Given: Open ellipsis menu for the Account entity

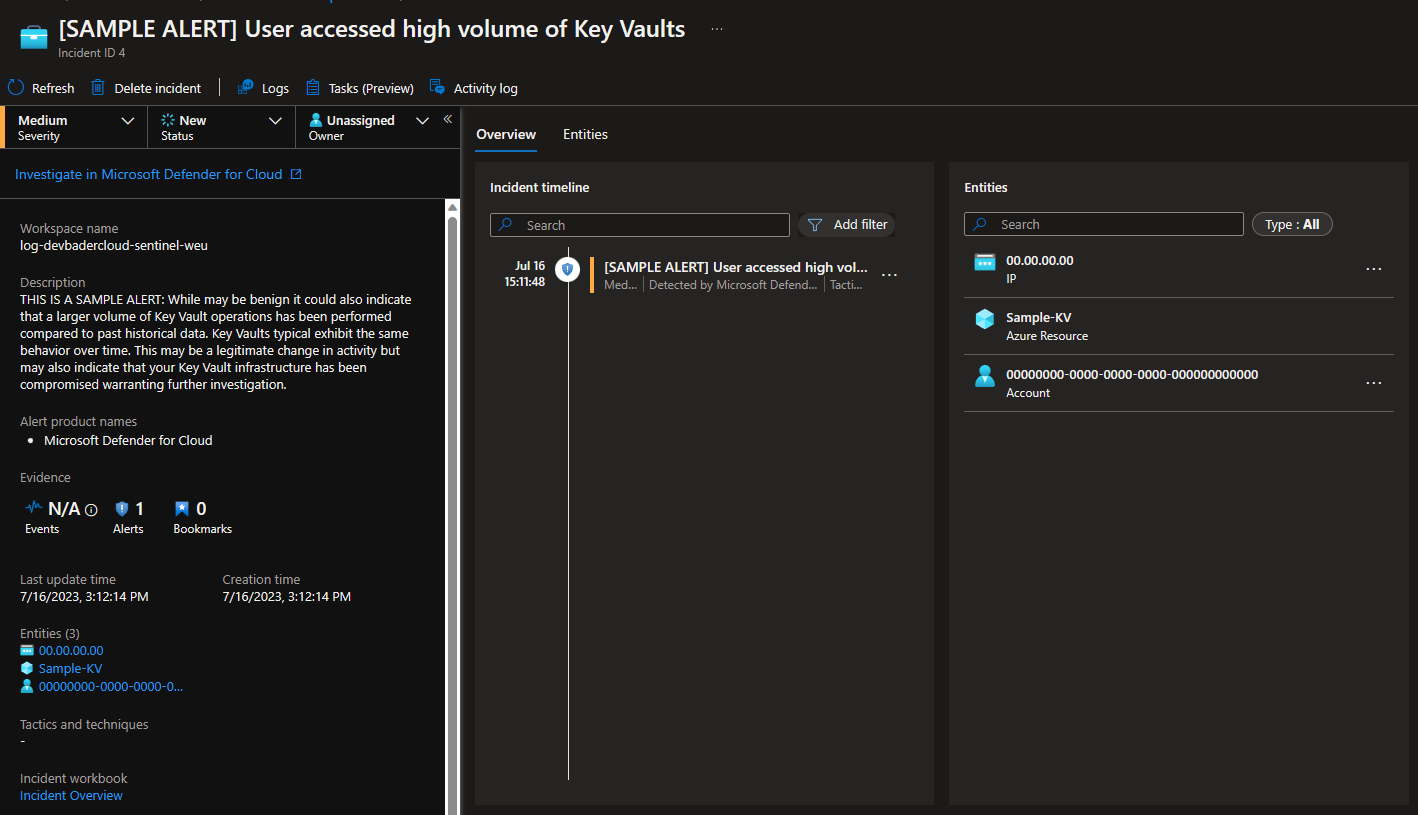Looking at the screenshot, I should [x=1374, y=383].
